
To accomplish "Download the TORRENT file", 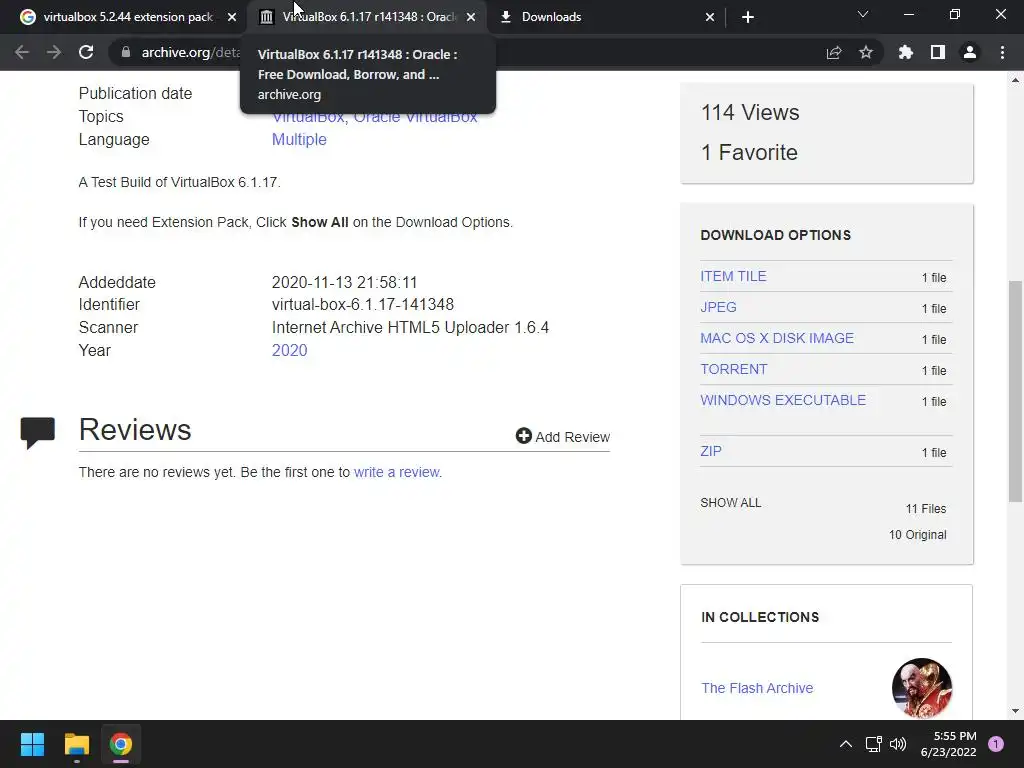I will coord(733,369).
